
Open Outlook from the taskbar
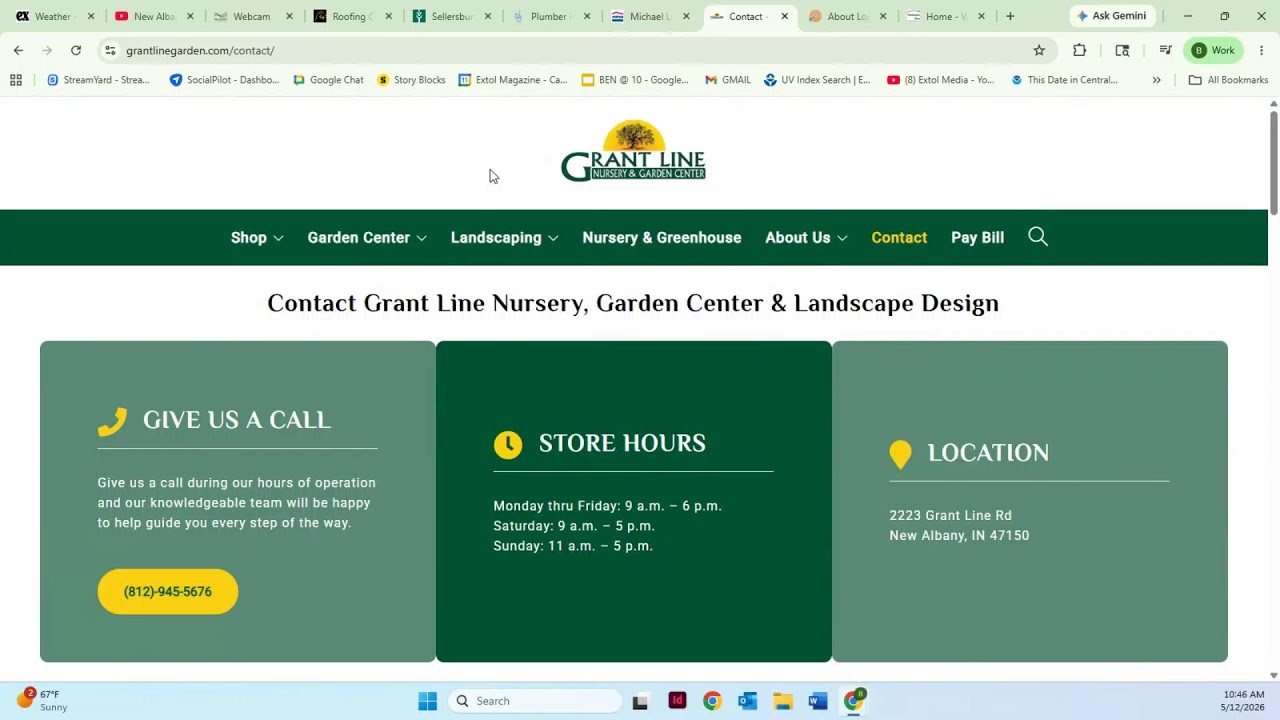[747, 701]
